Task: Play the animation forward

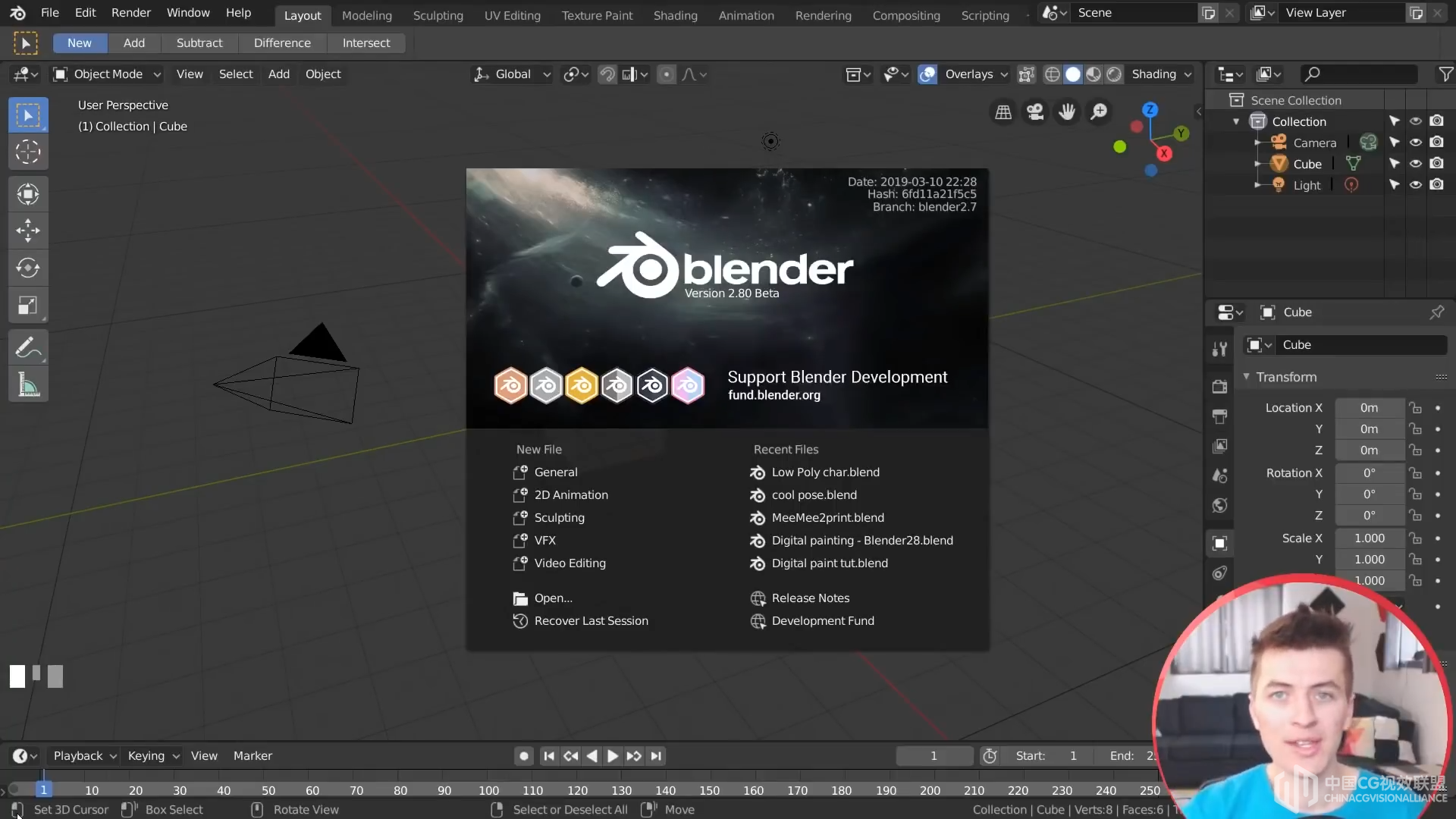Action: [613, 756]
